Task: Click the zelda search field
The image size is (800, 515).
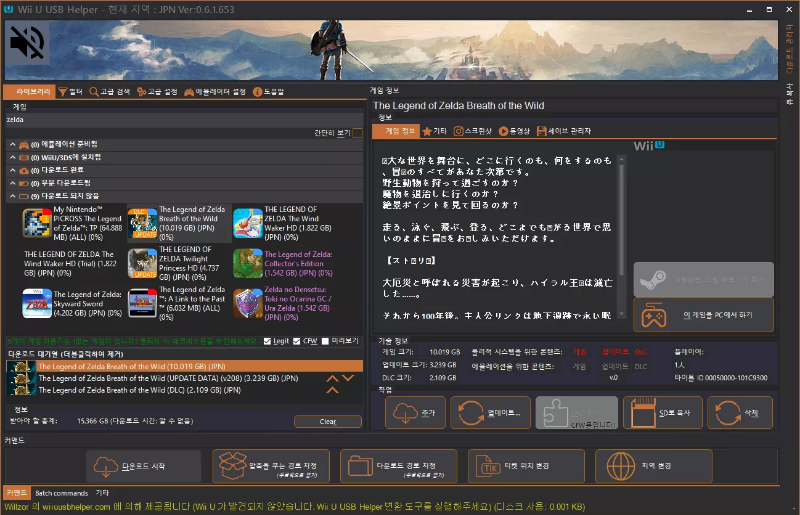Action: coord(184,120)
